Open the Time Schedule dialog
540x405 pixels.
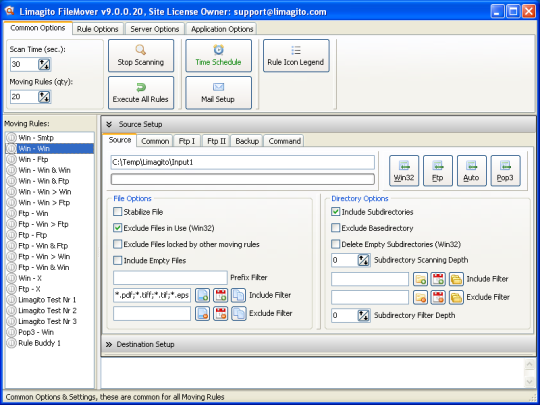218,56
